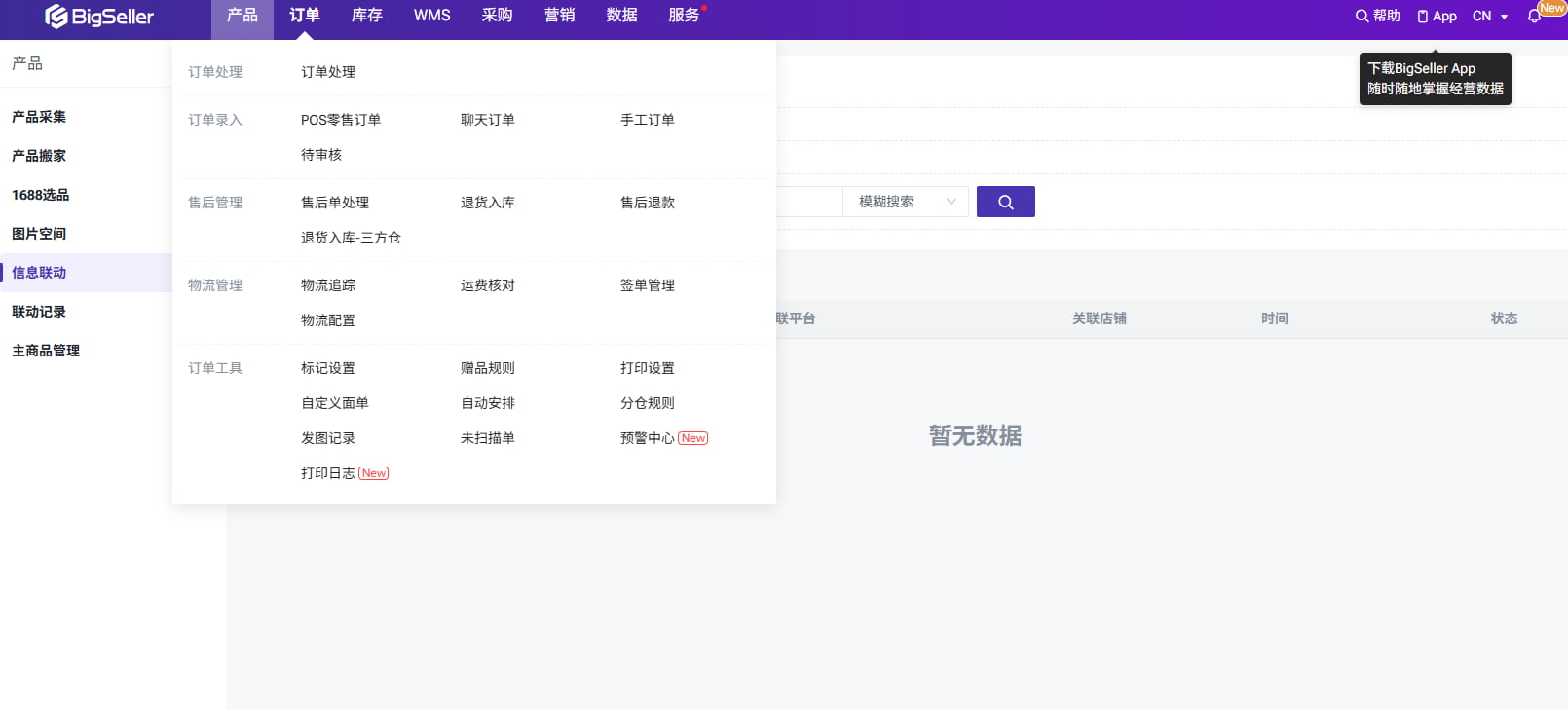This screenshot has width=1568, height=710.
Task: Open 物流追踪 entry
Action: pos(328,285)
